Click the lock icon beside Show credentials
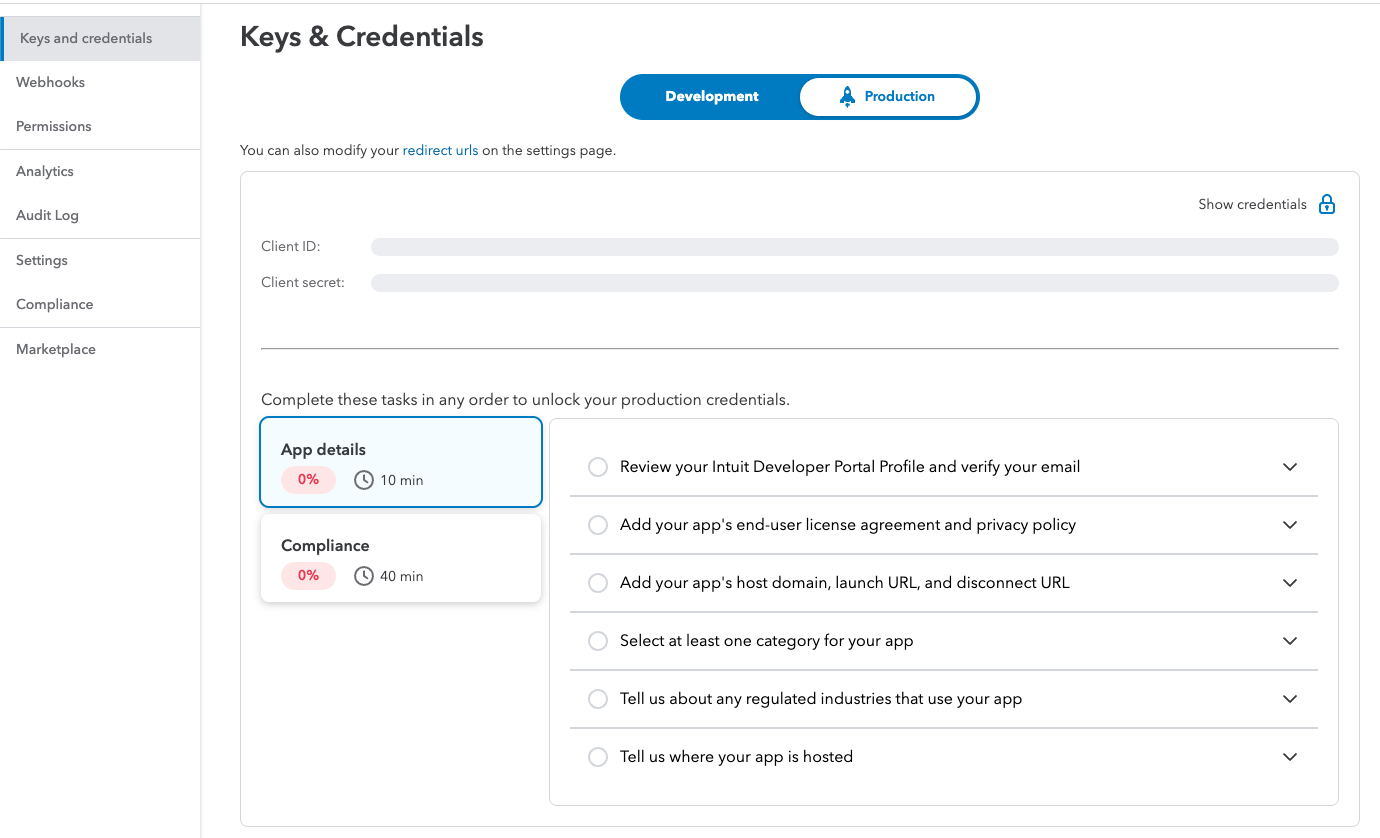Image resolution: width=1380 pixels, height=838 pixels. 1327,205
